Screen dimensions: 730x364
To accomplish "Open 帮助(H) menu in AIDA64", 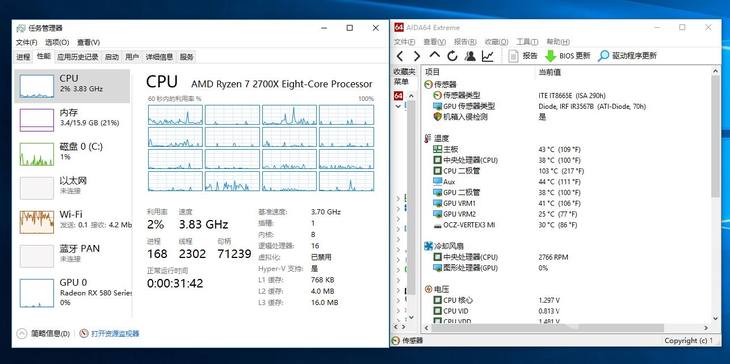I will coord(558,42).
